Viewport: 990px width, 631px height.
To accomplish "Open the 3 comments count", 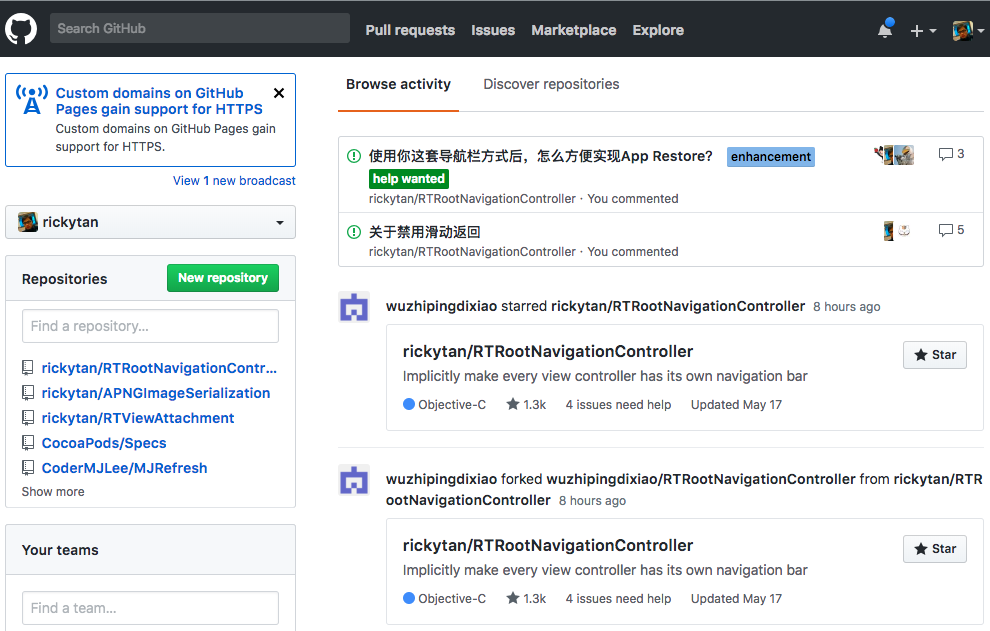I will pyautogui.click(x=951, y=154).
